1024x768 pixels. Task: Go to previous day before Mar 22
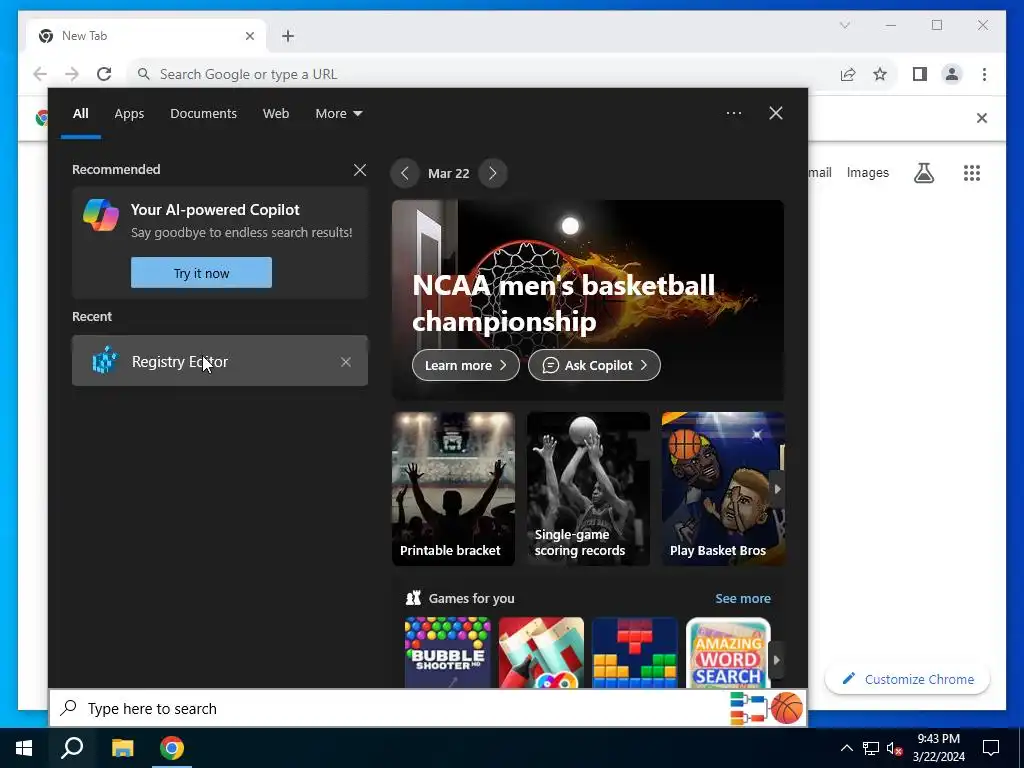pos(405,173)
